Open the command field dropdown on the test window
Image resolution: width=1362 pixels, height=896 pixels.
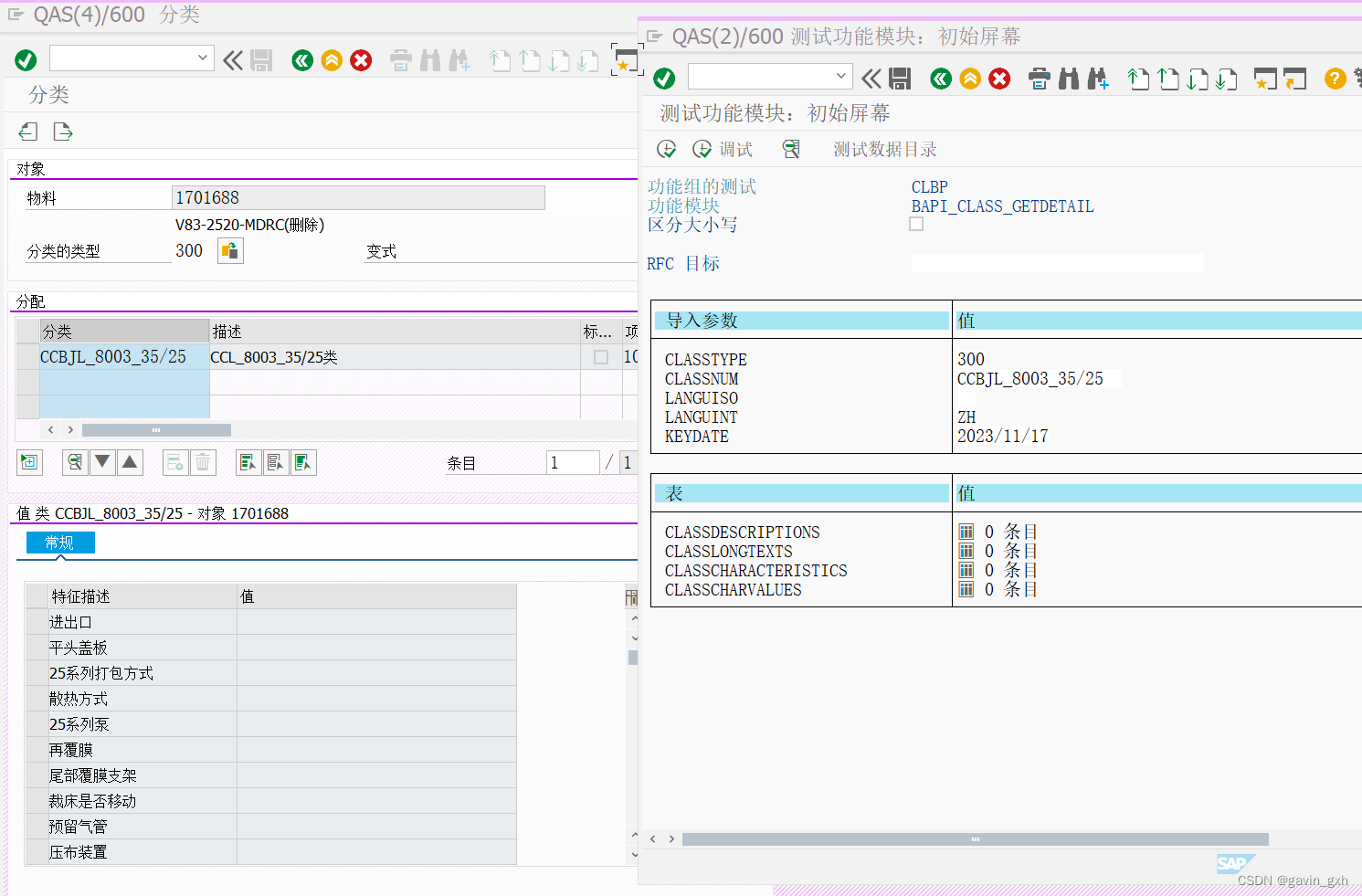point(839,76)
